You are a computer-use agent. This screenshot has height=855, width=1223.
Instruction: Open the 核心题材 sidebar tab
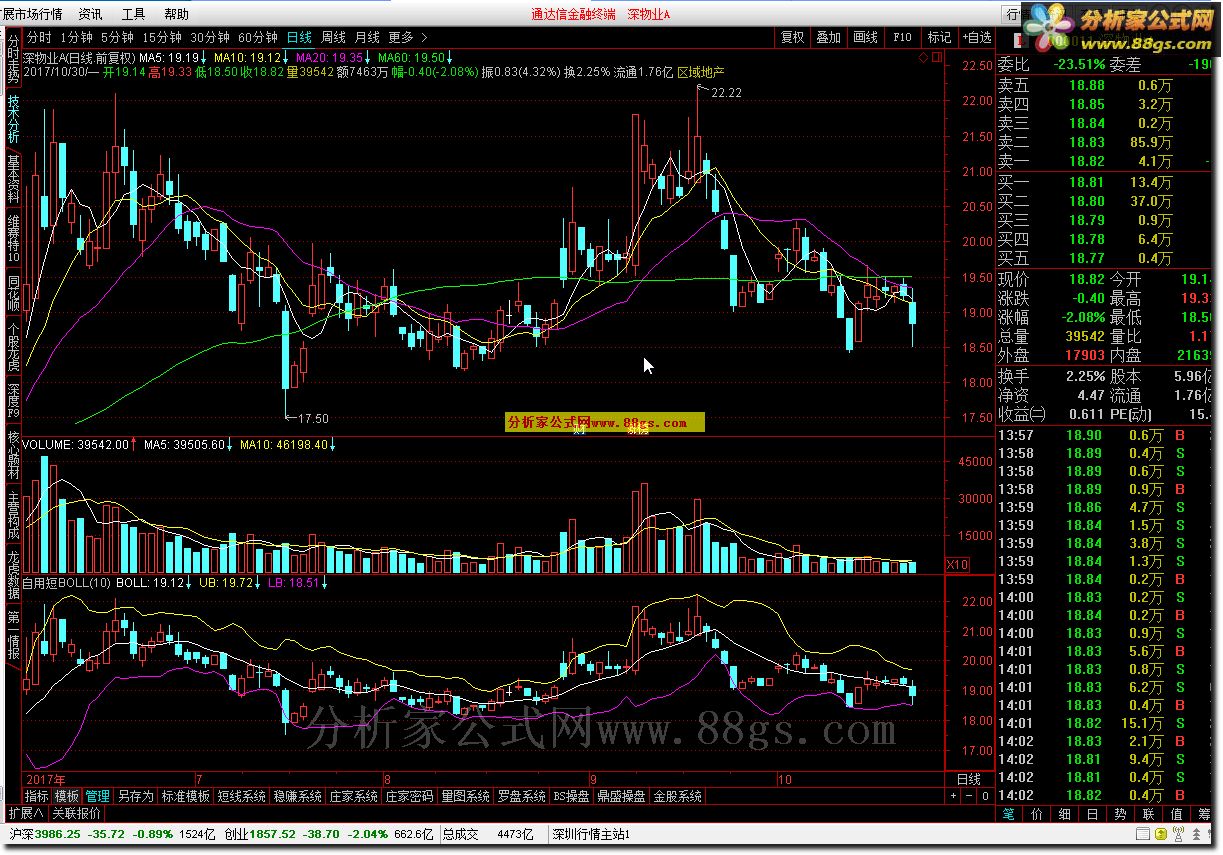[x=13, y=457]
